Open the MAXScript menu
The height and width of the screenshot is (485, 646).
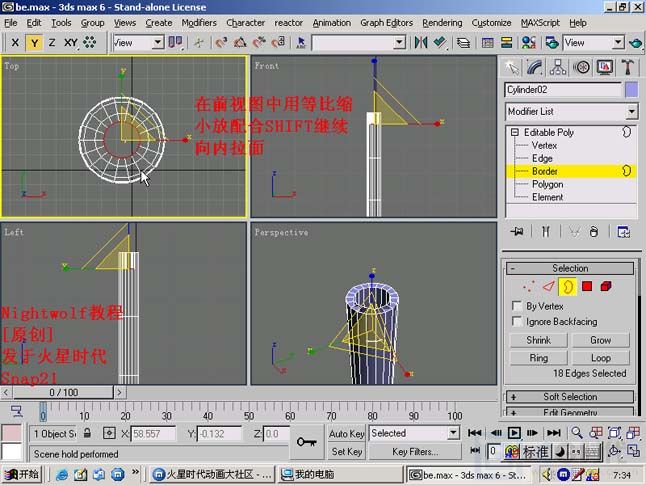[540, 23]
